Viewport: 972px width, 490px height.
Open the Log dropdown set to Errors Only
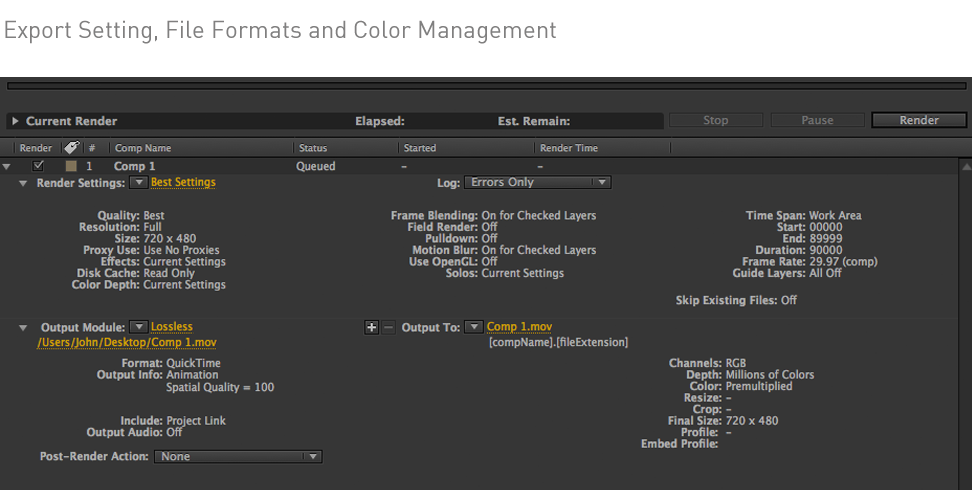pos(537,182)
